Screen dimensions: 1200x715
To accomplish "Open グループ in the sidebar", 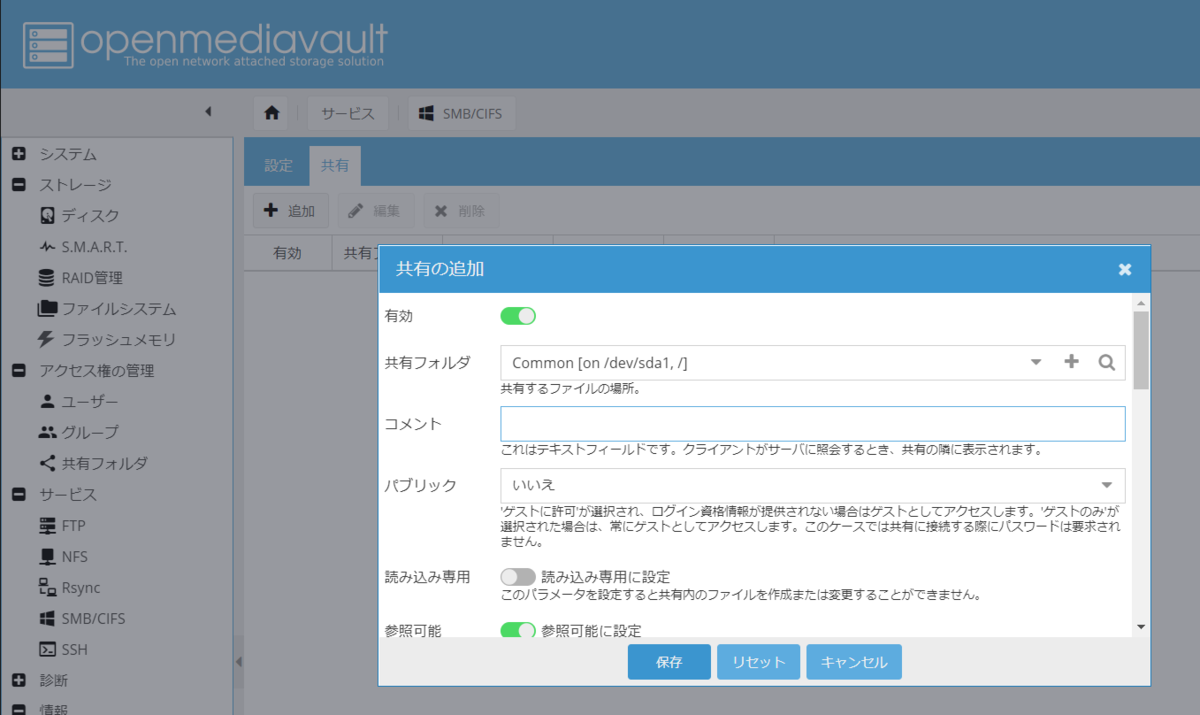I will [78, 433].
